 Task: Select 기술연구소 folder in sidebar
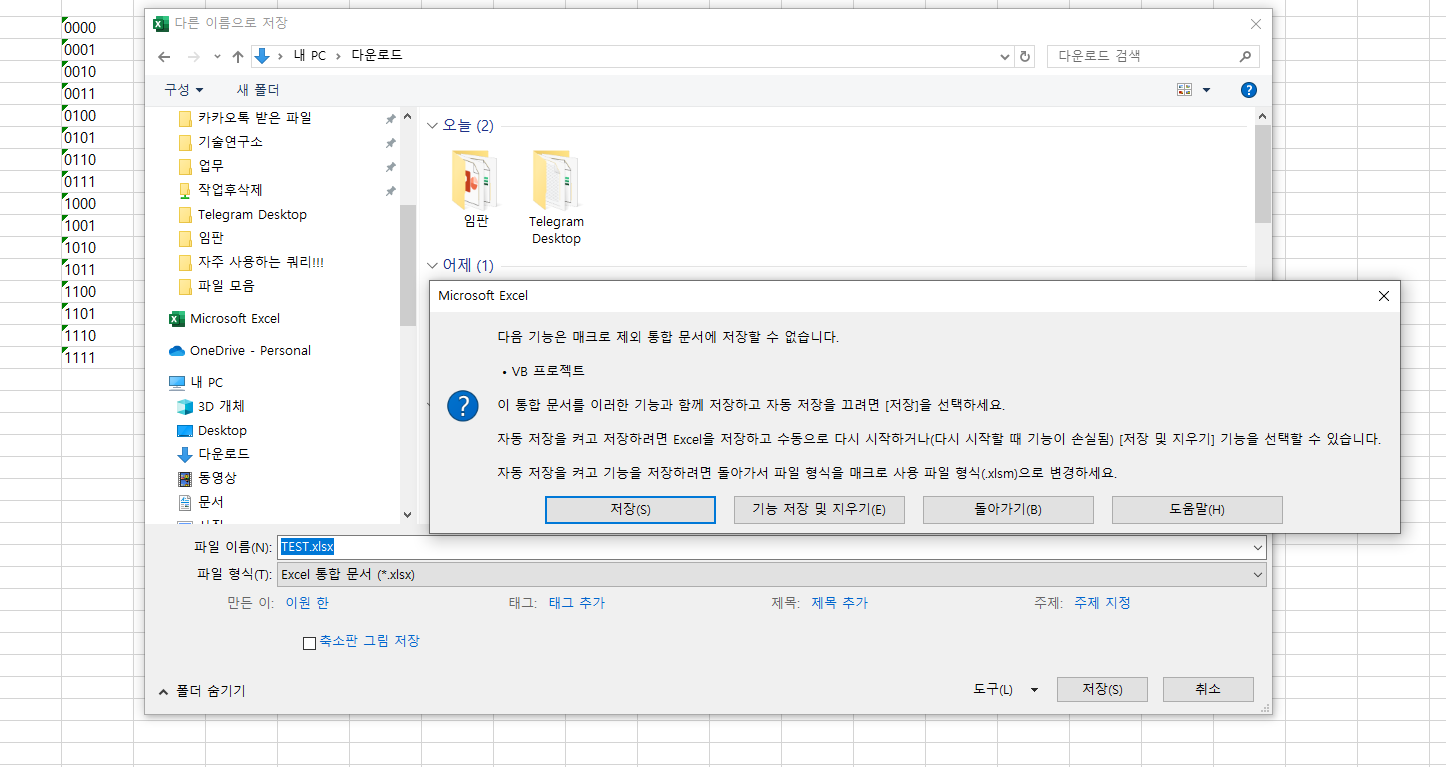click(x=230, y=142)
